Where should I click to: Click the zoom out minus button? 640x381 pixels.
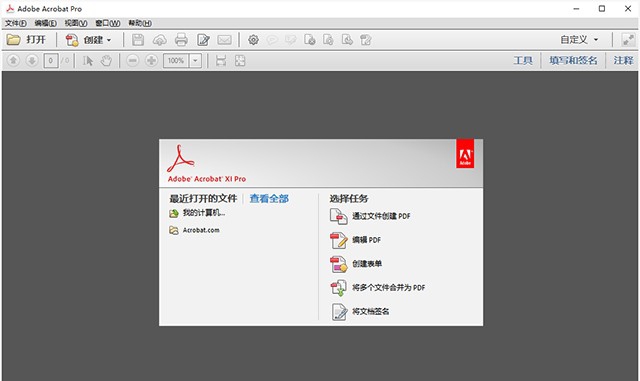click(x=132, y=61)
